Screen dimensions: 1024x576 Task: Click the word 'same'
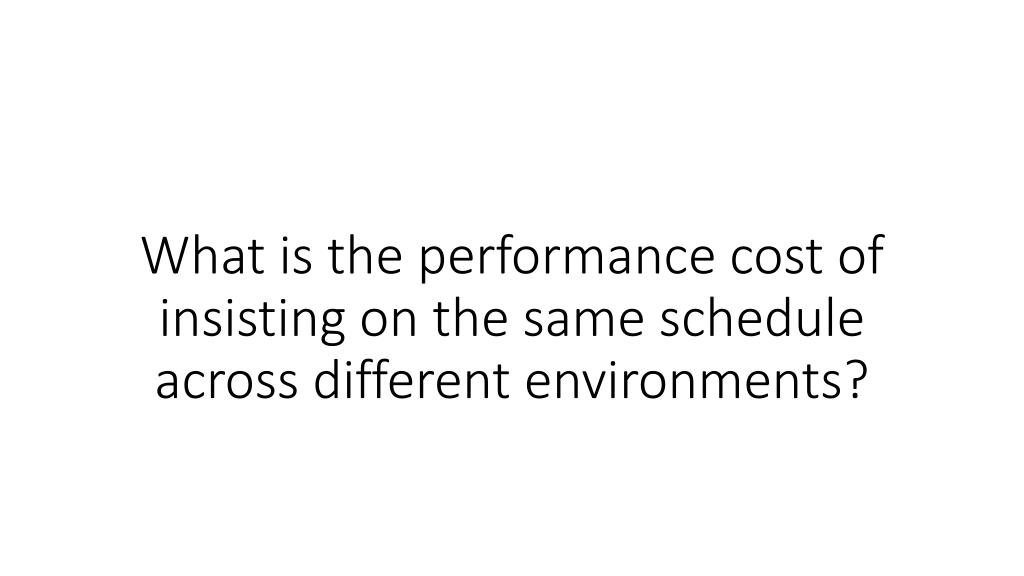tap(584, 323)
